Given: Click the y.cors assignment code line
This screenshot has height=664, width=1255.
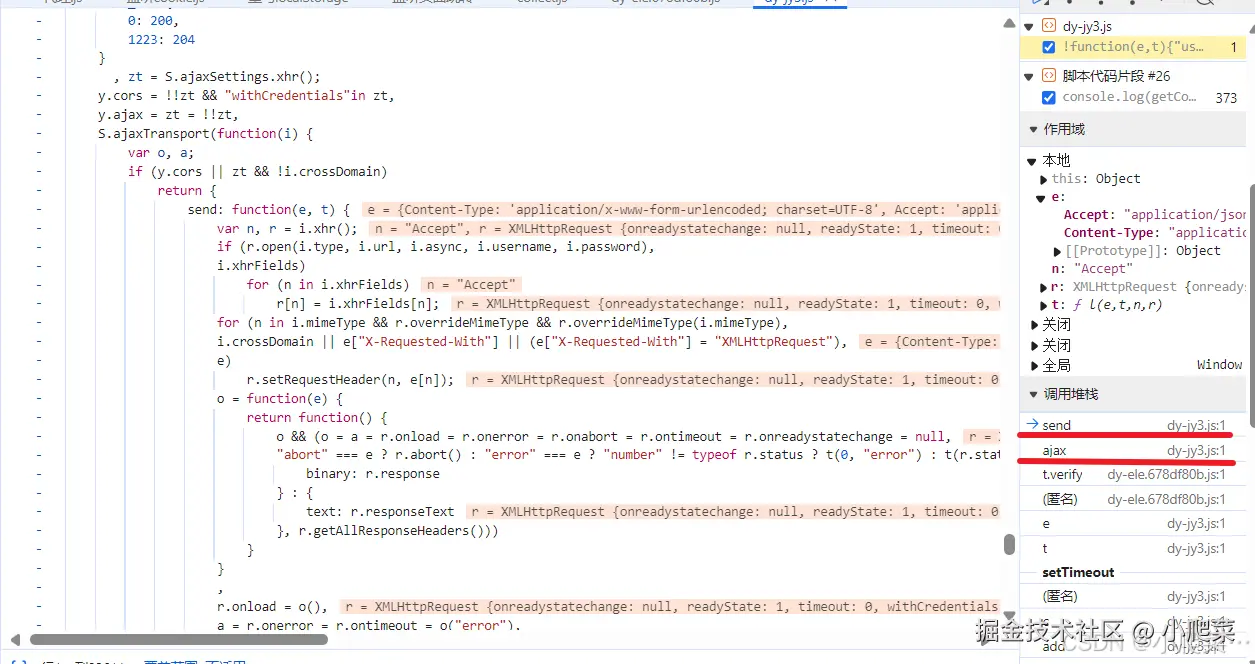Looking at the screenshot, I should [x=246, y=95].
